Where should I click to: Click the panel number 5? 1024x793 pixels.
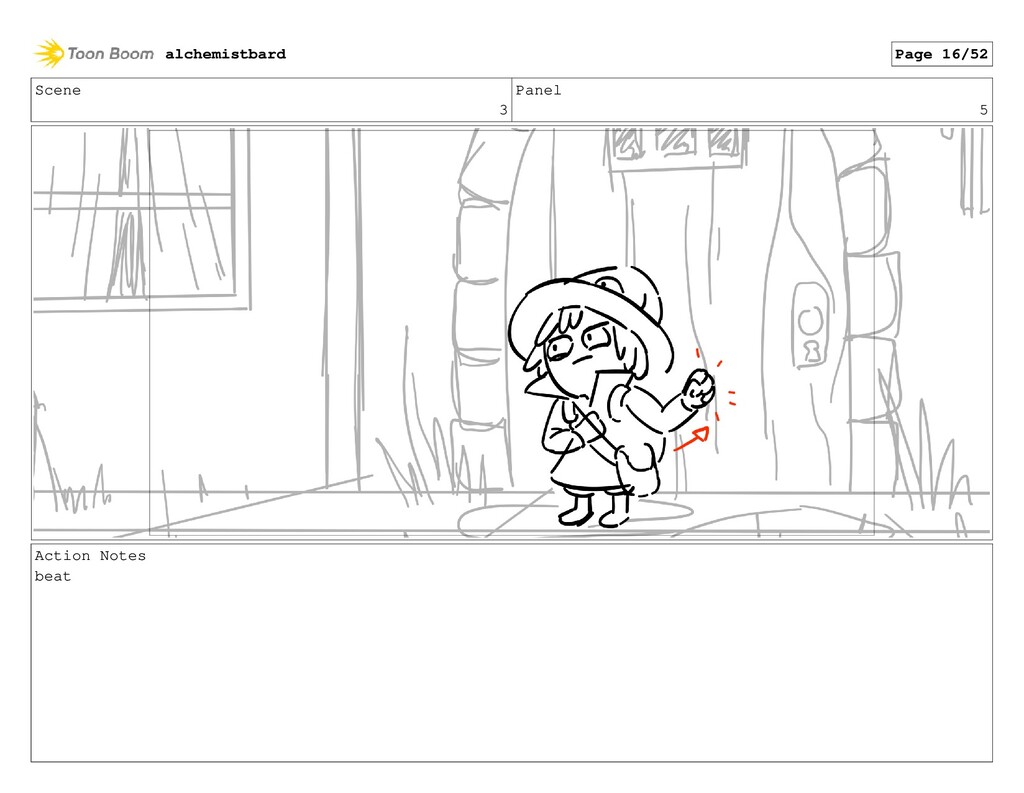tap(984, 110)
